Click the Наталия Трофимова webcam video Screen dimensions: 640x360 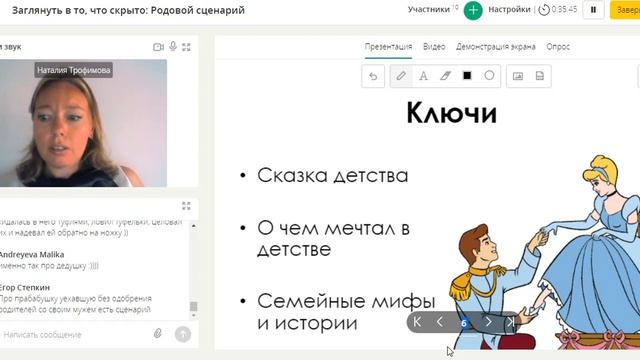[83, 123]
